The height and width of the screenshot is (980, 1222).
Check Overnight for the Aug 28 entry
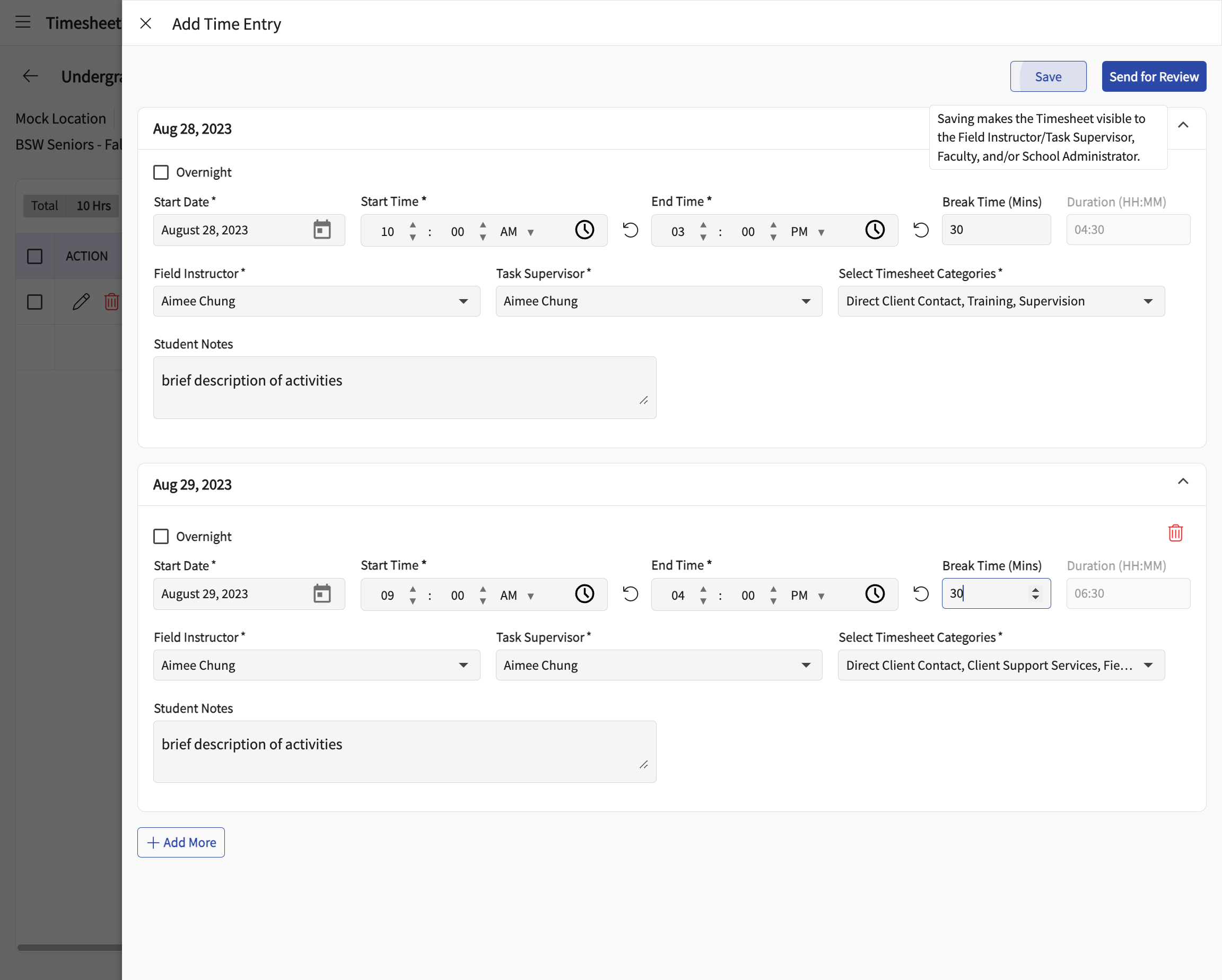tap(161, 172)
